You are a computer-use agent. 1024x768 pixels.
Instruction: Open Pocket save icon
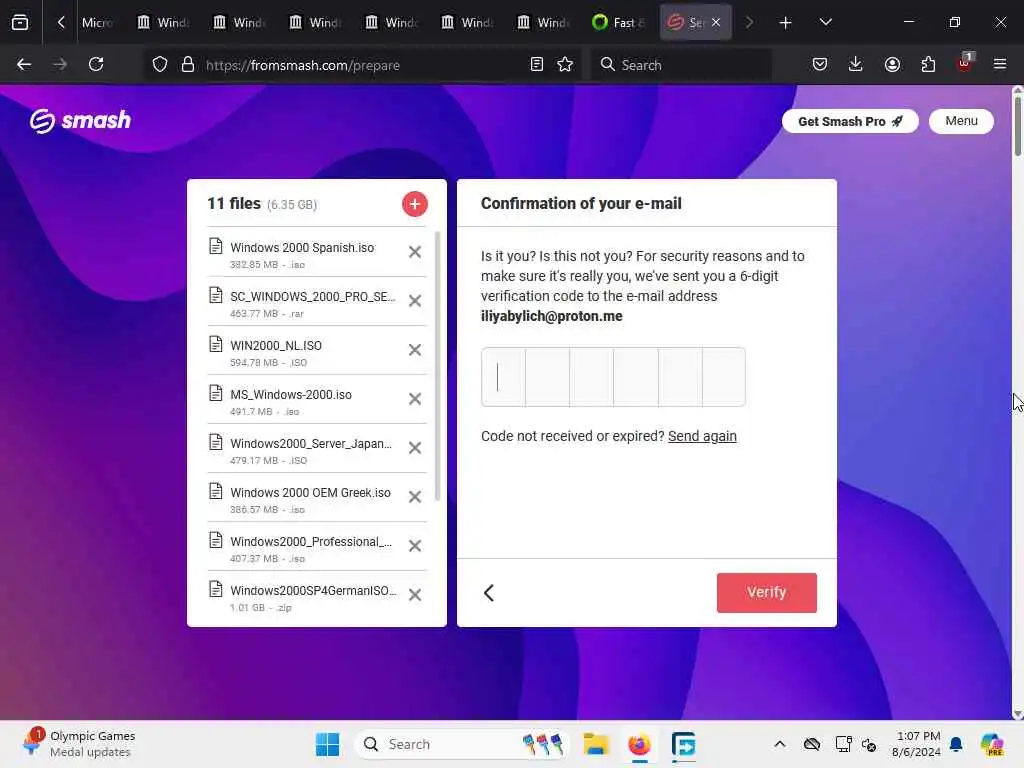820,65
